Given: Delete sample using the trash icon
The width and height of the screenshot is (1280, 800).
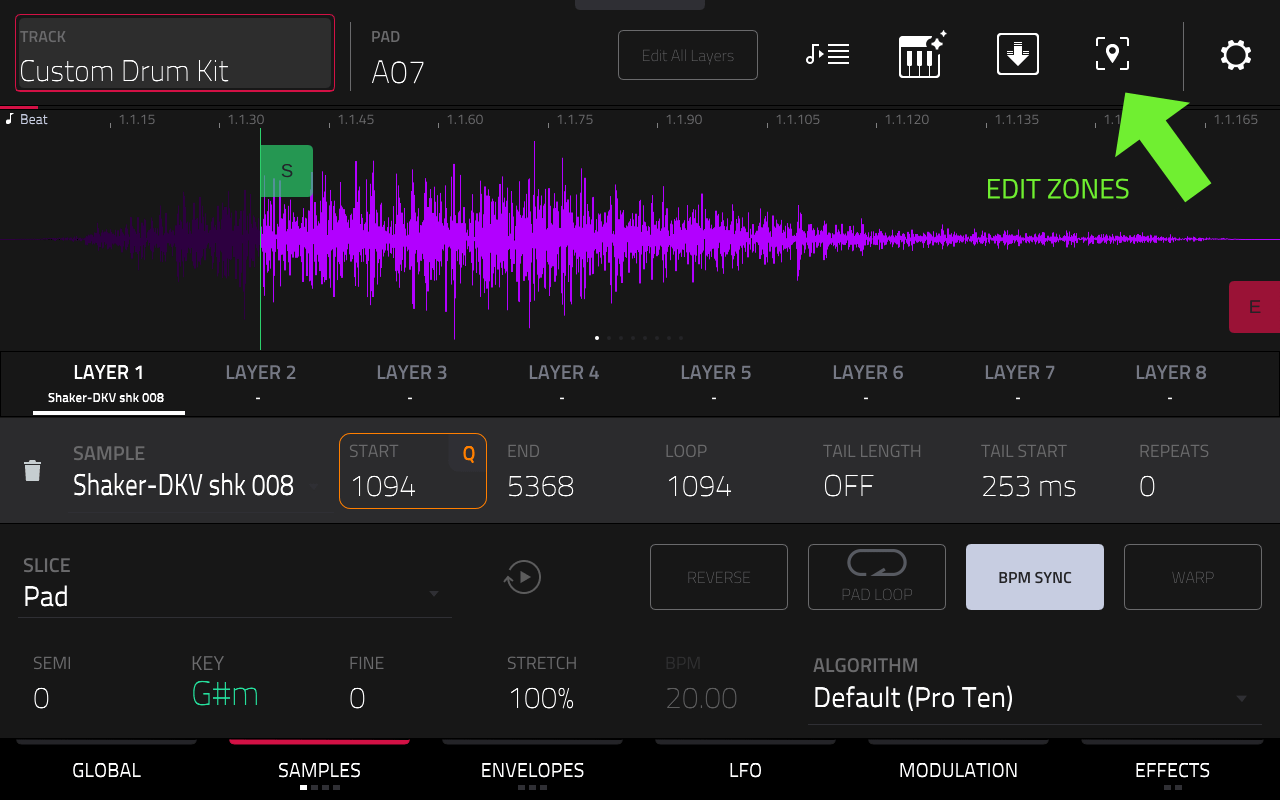Looking at the screenshot, I should [x=33, y=471].
